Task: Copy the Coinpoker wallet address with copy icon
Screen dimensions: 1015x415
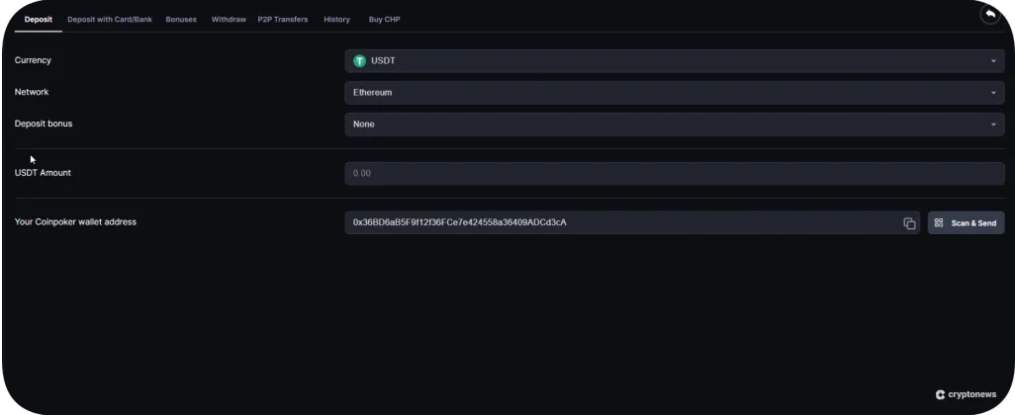Action: (x=909, y=223)
